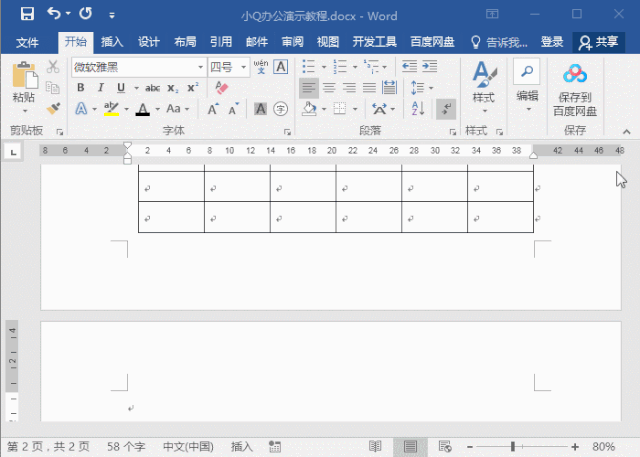Click the Enclose Characters circle icon
The image size is (640, 457).
(280, 109)
